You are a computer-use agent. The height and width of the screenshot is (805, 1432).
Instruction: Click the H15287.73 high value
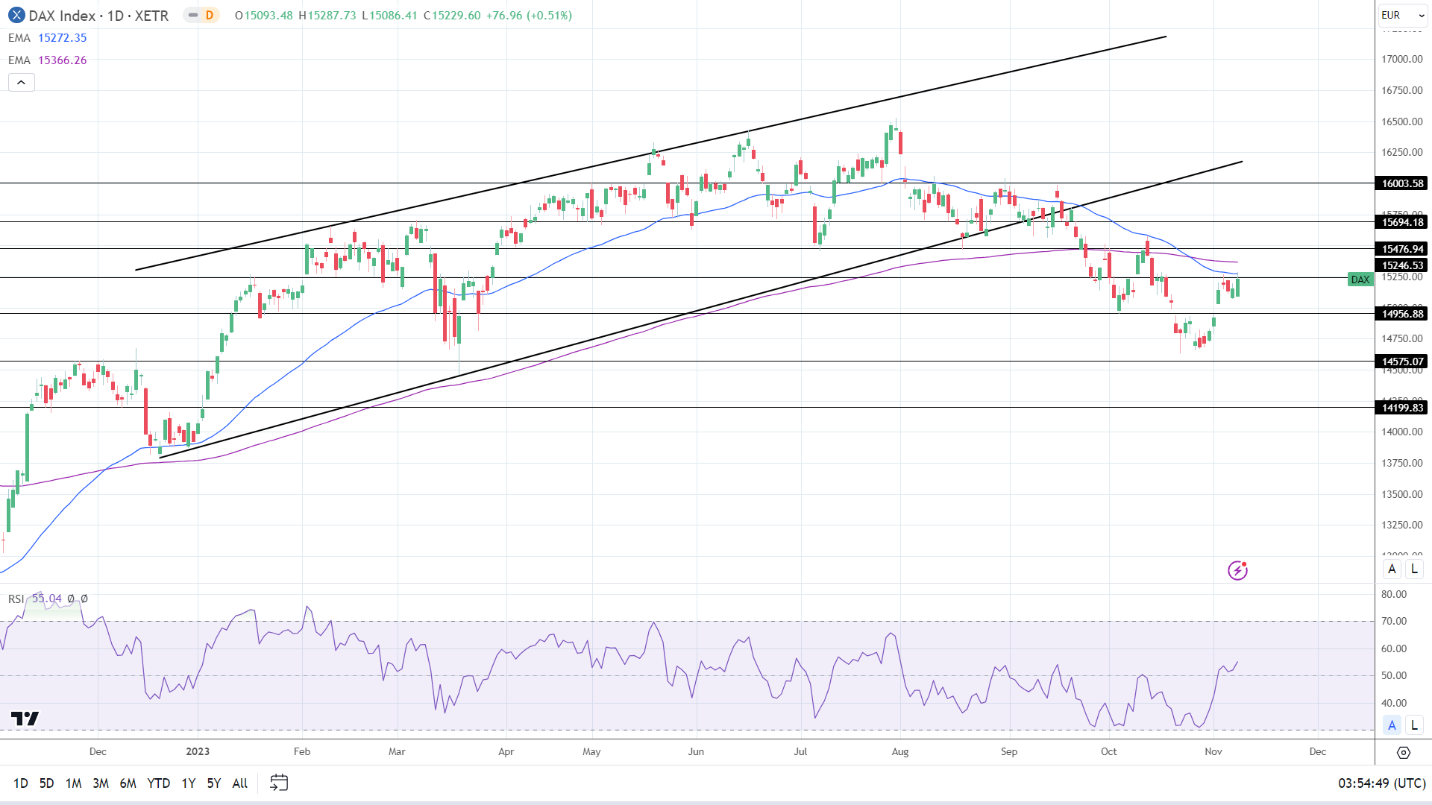tap(329, 15)
